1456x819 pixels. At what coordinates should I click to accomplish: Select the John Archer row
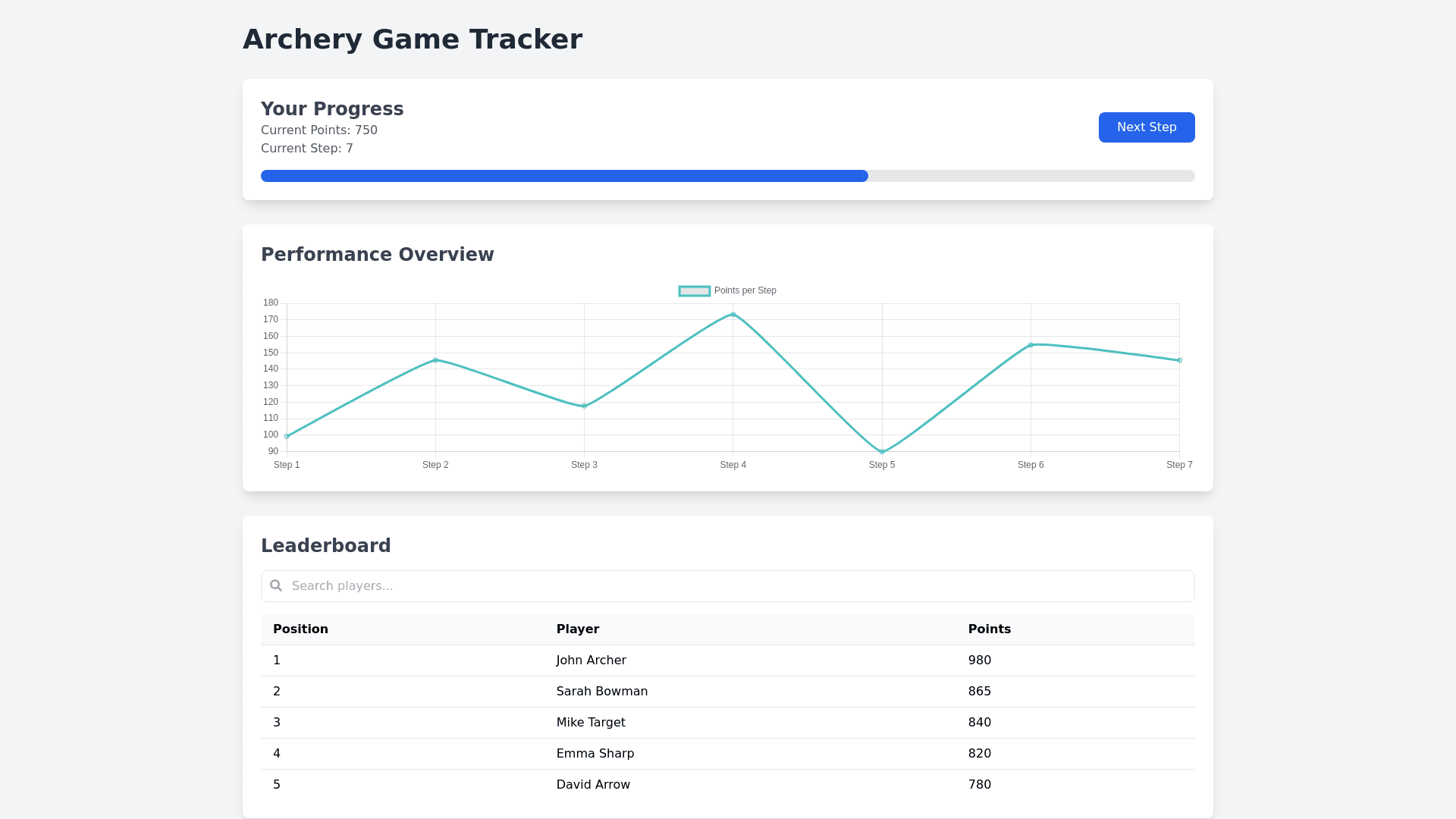[x=591, y=661]
